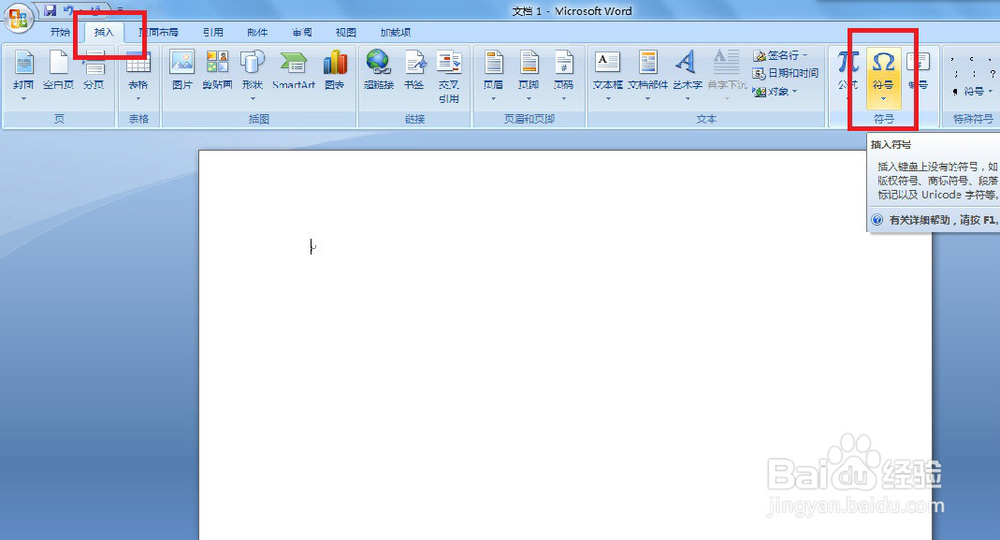Open the clip art (剪贴画) pane
1000x540 pixels.
pyautogui.click(x=217, y=70)
